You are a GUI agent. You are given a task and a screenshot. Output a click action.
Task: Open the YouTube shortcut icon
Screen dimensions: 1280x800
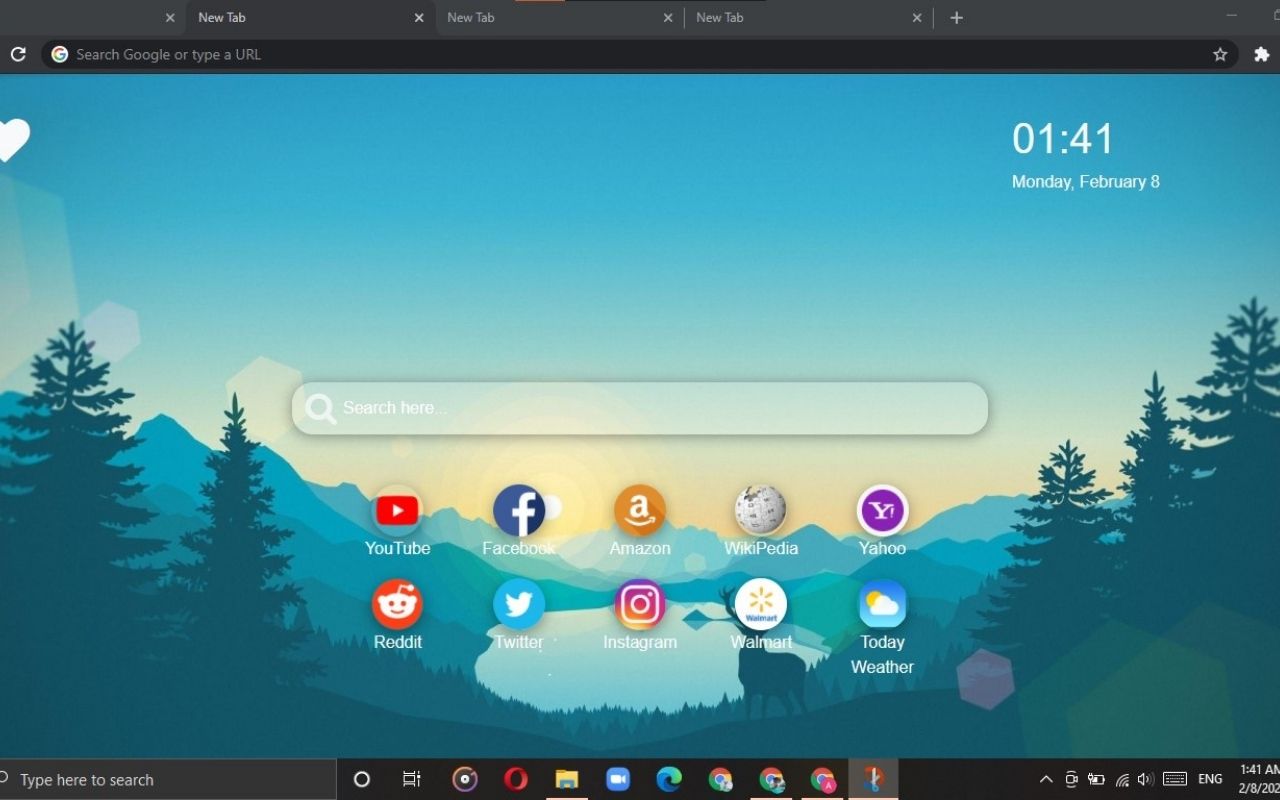click(x=397, y=511)
